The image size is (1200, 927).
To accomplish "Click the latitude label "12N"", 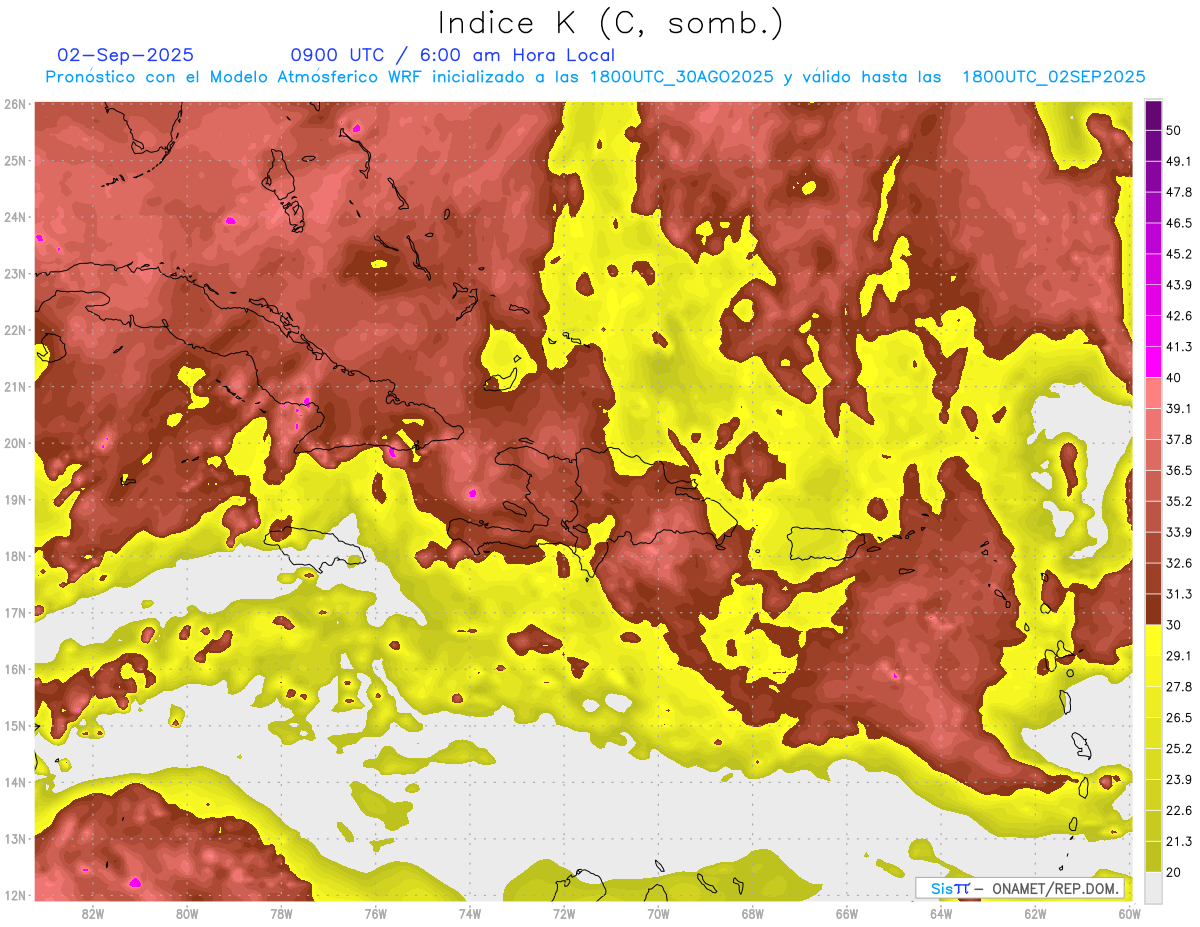I will [15, 895].
